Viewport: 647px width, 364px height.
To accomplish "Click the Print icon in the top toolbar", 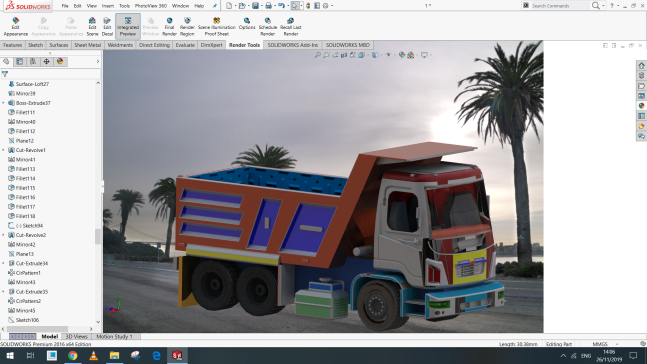I will click(268, 6).
